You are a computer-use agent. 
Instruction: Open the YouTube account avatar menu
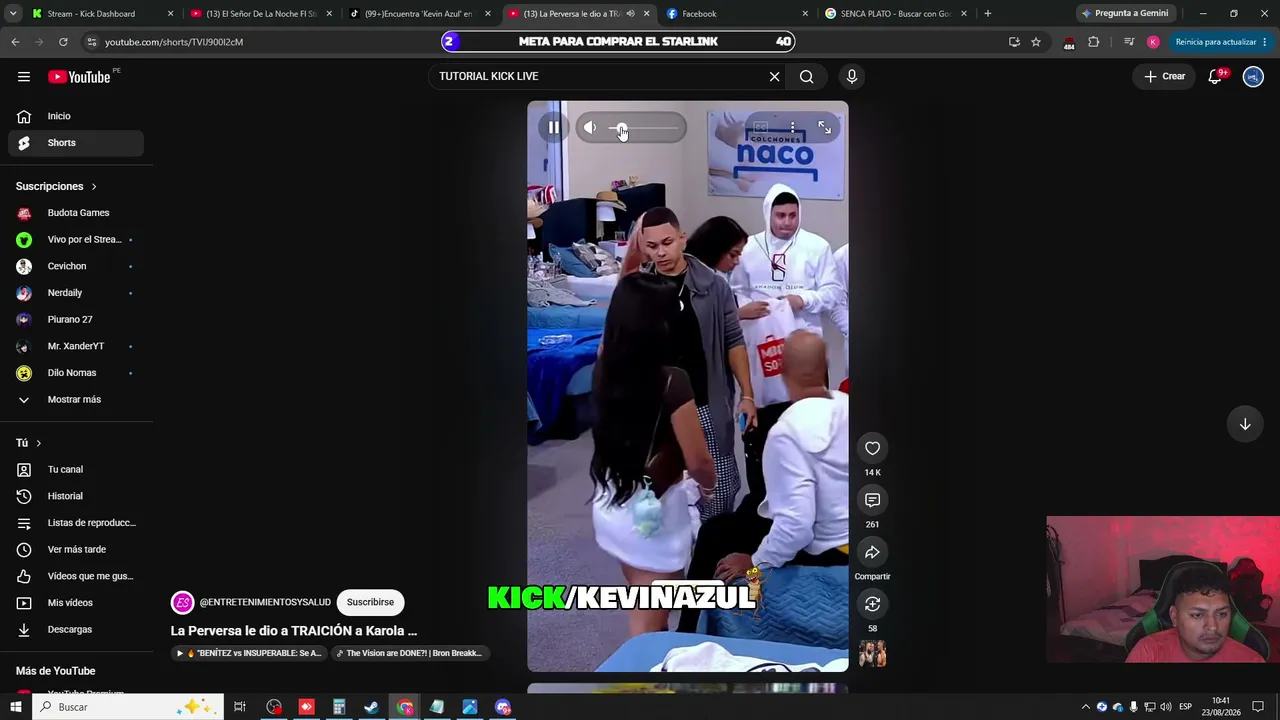[x=1253, y=77]
